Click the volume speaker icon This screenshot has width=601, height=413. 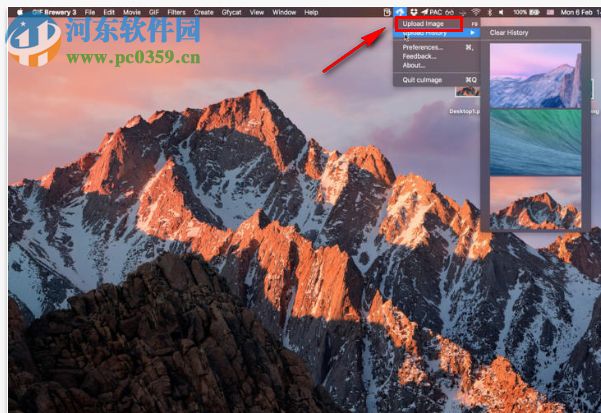[501, 12]
